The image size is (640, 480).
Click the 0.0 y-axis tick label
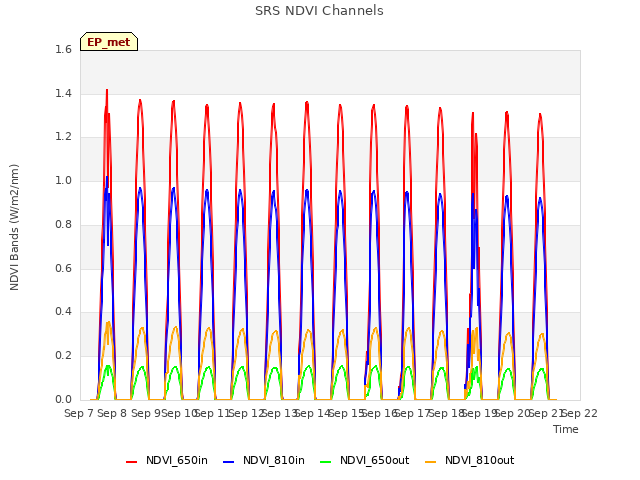(x=63, y=399)
